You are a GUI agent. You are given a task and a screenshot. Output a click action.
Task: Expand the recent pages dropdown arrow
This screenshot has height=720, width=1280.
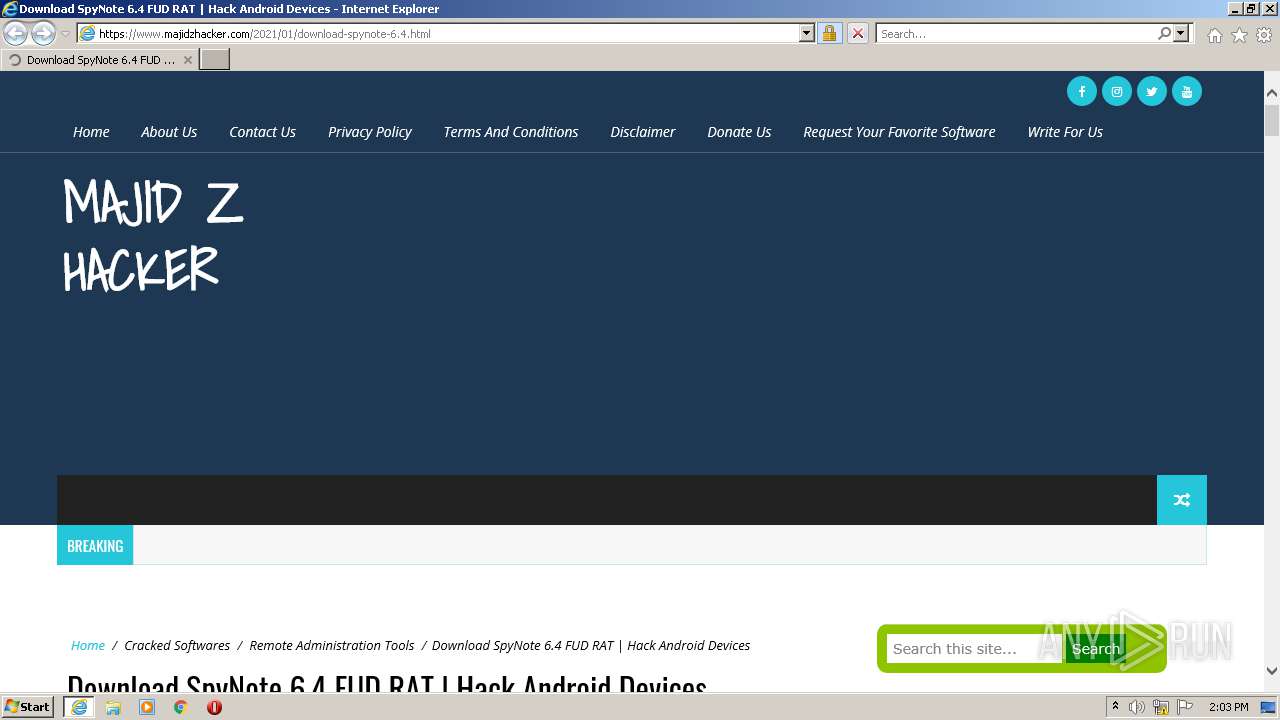[x=65, y=34]
